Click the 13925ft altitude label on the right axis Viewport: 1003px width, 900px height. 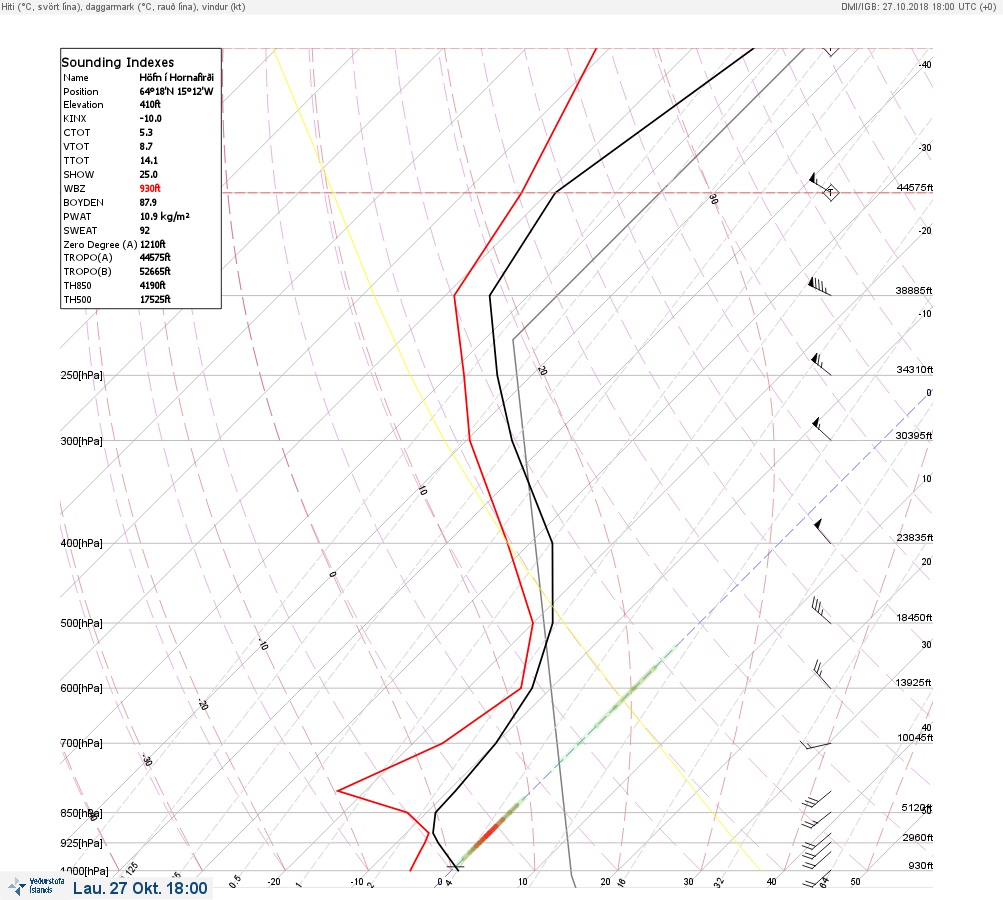[913, 683]
